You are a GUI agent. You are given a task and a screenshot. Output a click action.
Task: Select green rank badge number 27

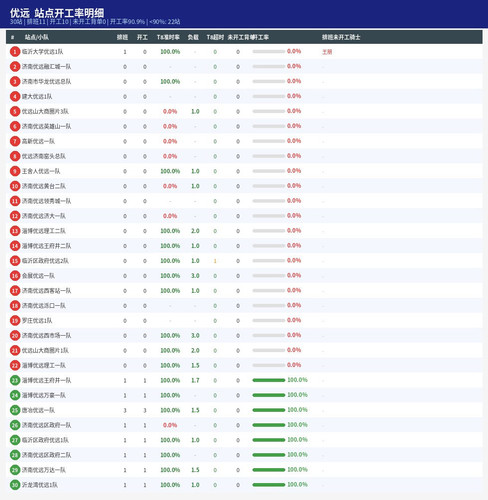(x=15, y=440)
